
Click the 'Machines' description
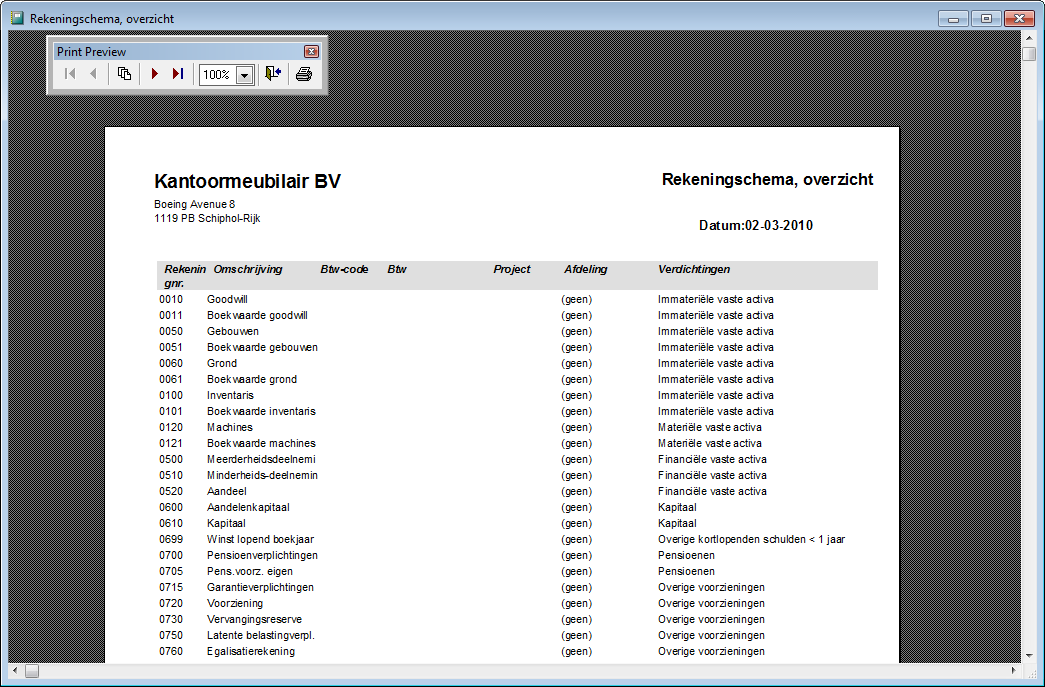click(229, 427)
